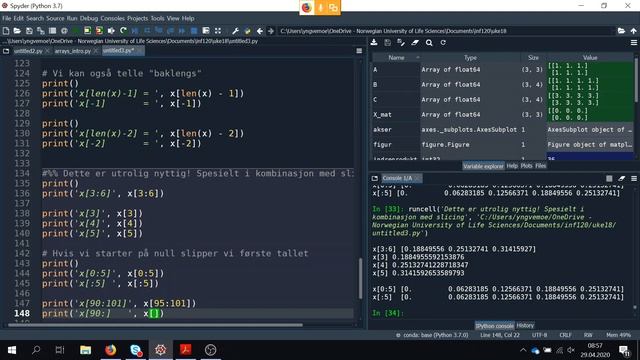Click the In [34] console prompt
This screenshot has height=360, width=640.
pos(387,313)
